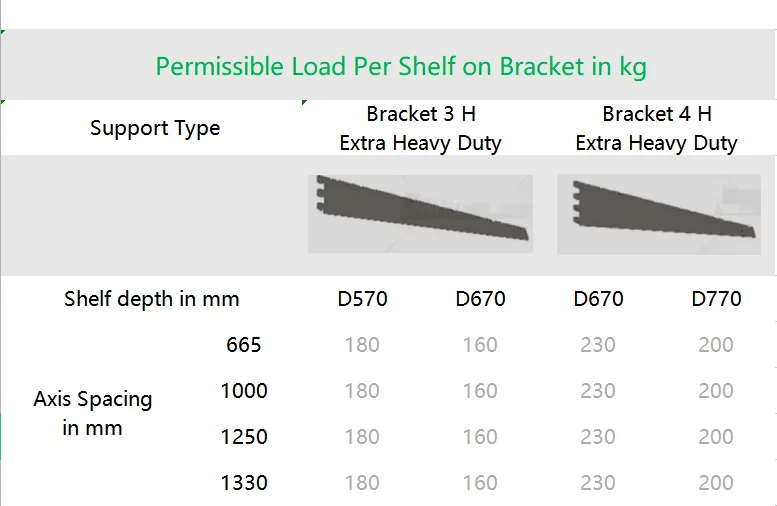Click the 180 value in the 665 row
The image size is (777, 506).
(362, 345)
